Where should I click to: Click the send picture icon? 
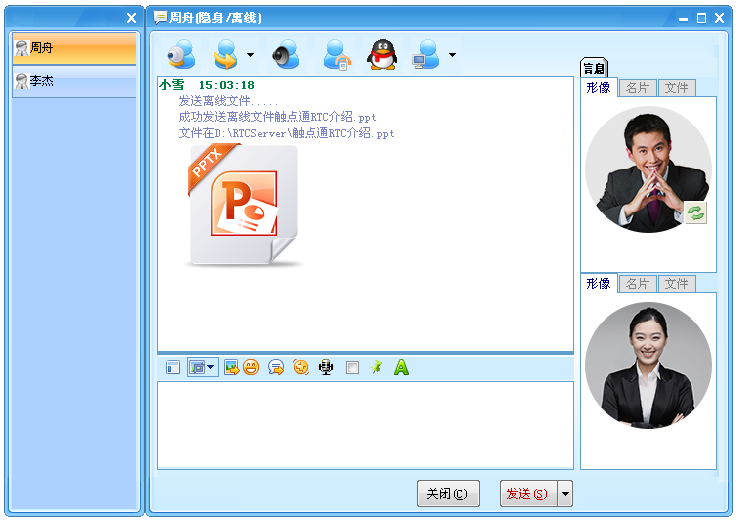click(231, 368)
